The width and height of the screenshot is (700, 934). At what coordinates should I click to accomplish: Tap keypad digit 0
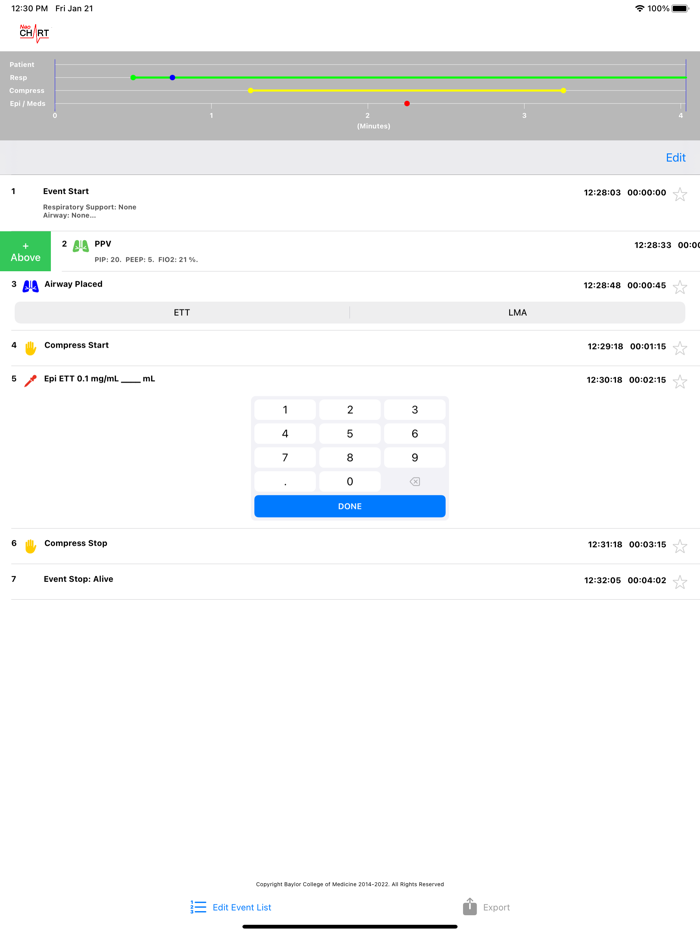pos(350,481)
